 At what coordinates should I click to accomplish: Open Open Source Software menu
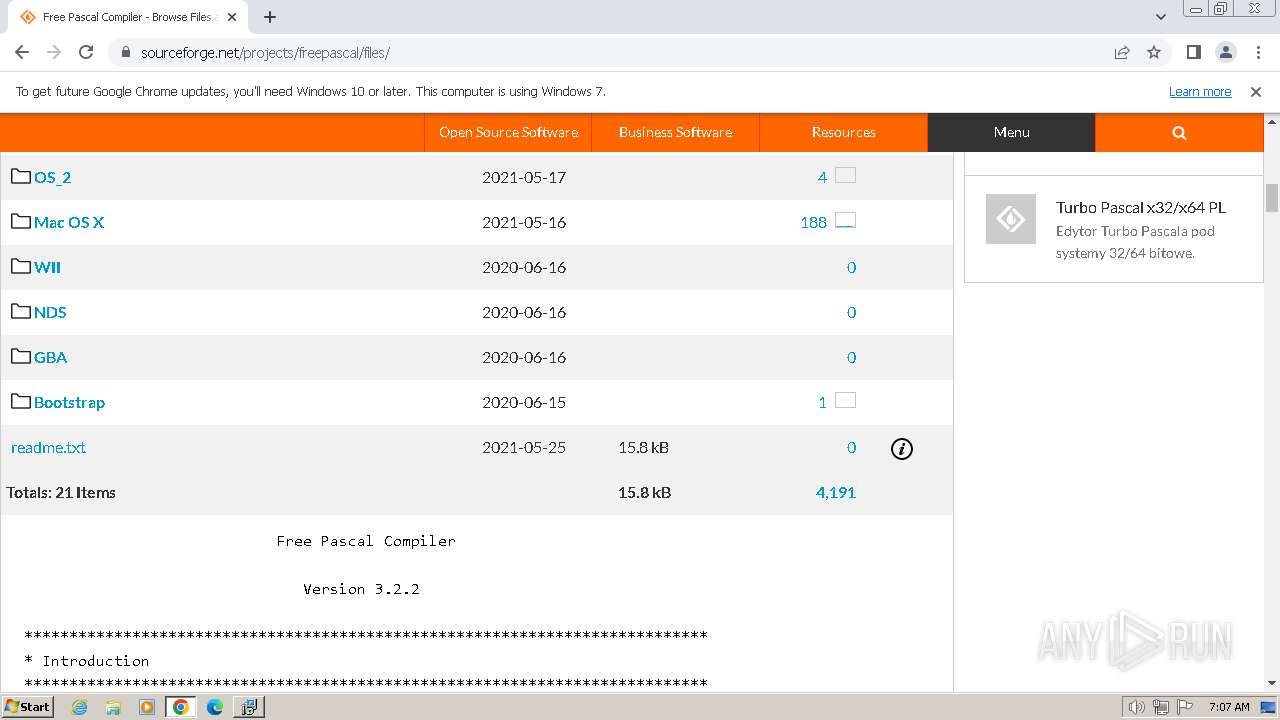[508, 132]
